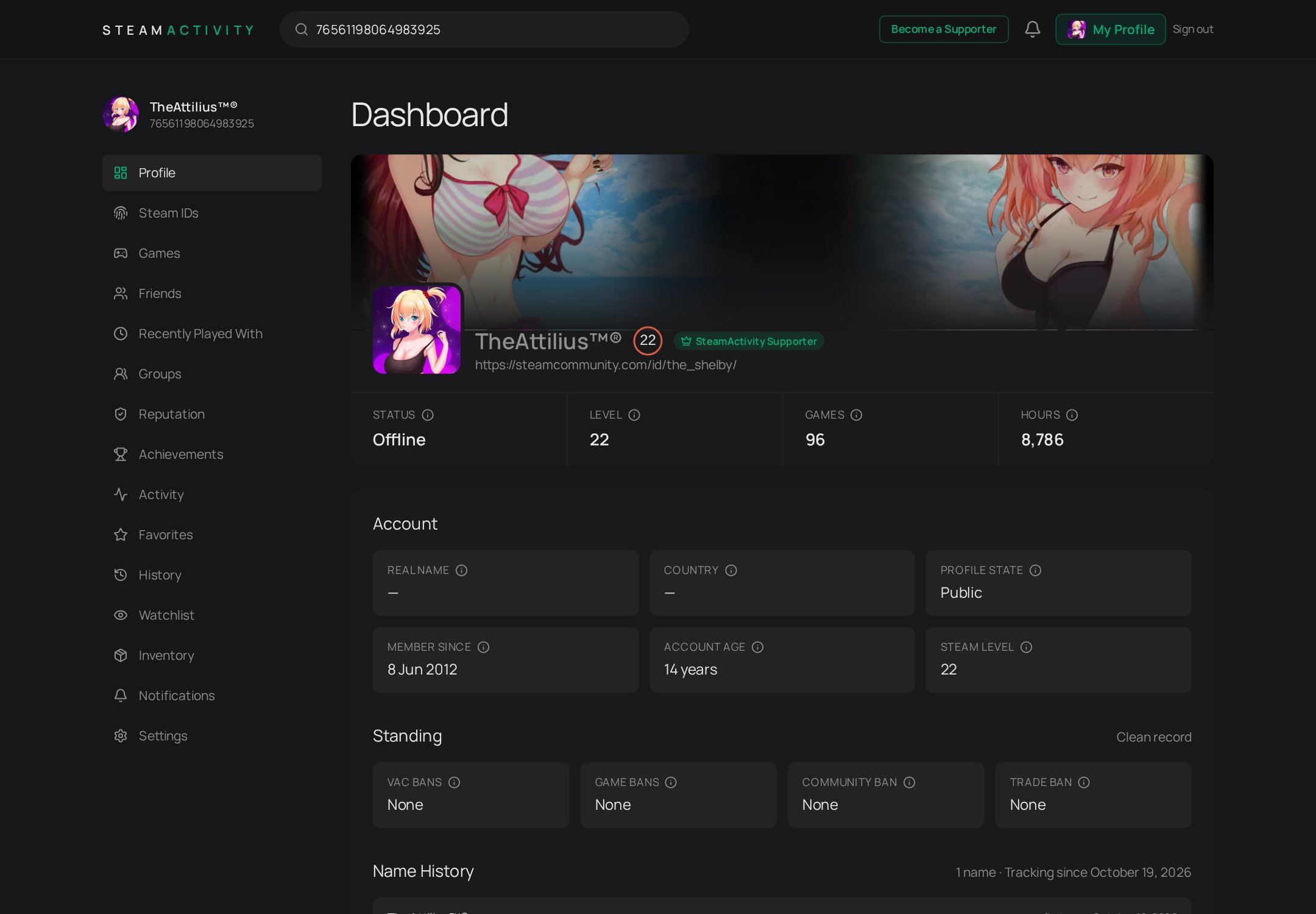Open the History section
This screenshot has width=1316, height=914.
(211, 575)
